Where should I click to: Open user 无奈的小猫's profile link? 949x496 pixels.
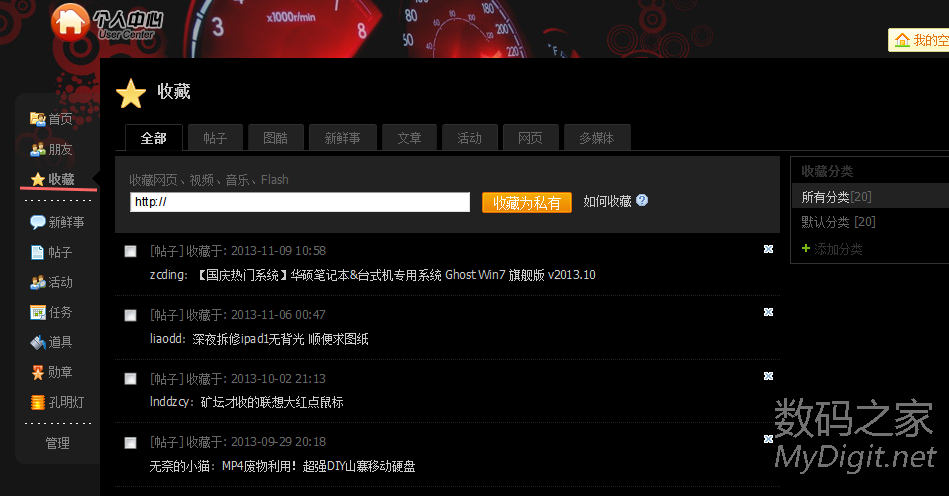[179, 466]
